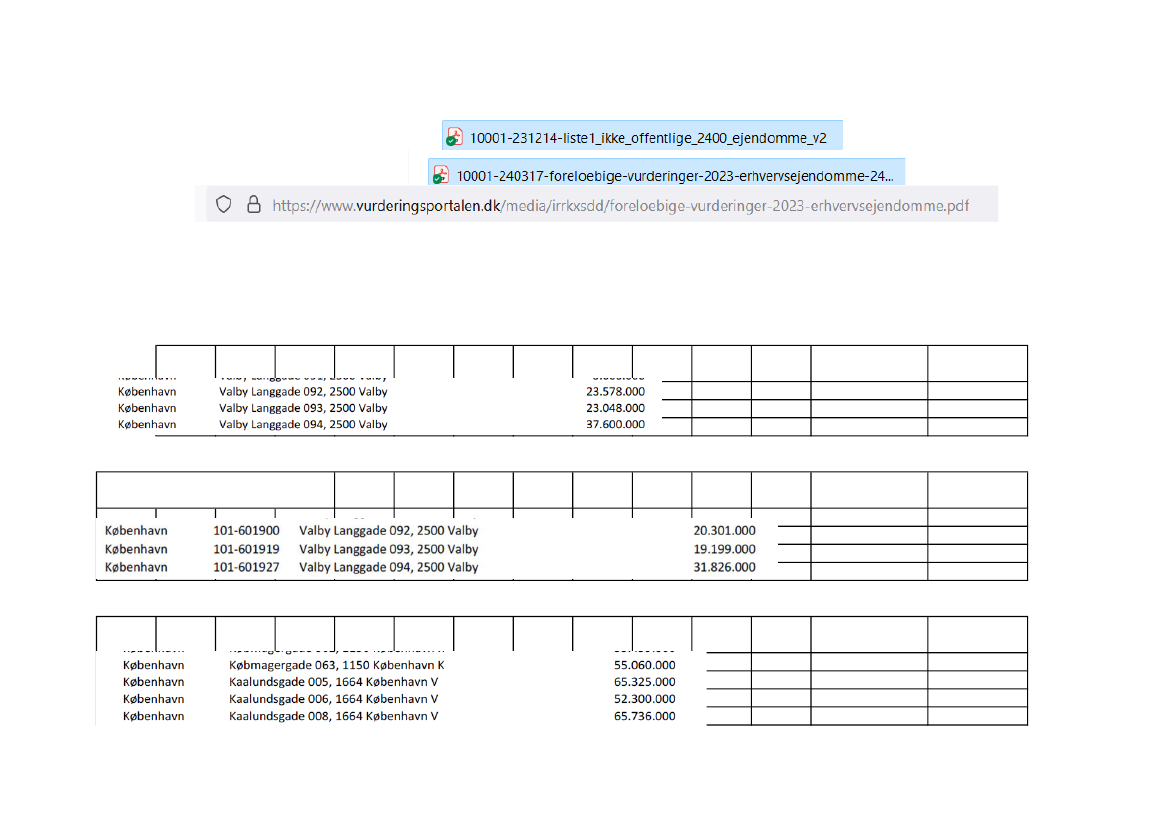Image resolution: width=1169 pixels, height=827 pixels.
Task: Click the vurderingsportalen.dk URL address field
Action: [x=620, y=206]
